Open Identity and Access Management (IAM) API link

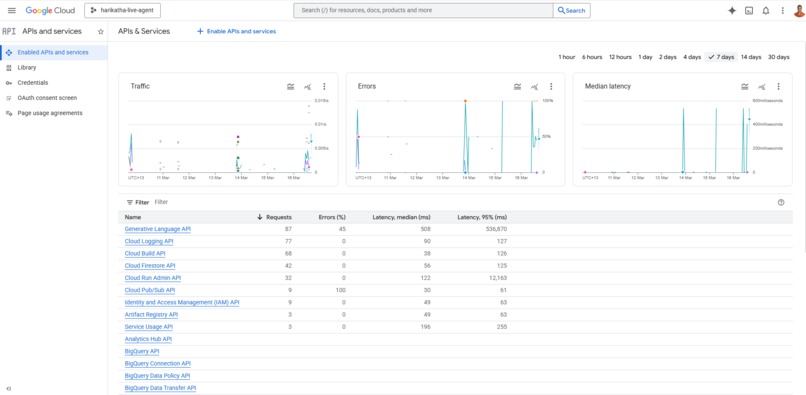click(182, 302)
